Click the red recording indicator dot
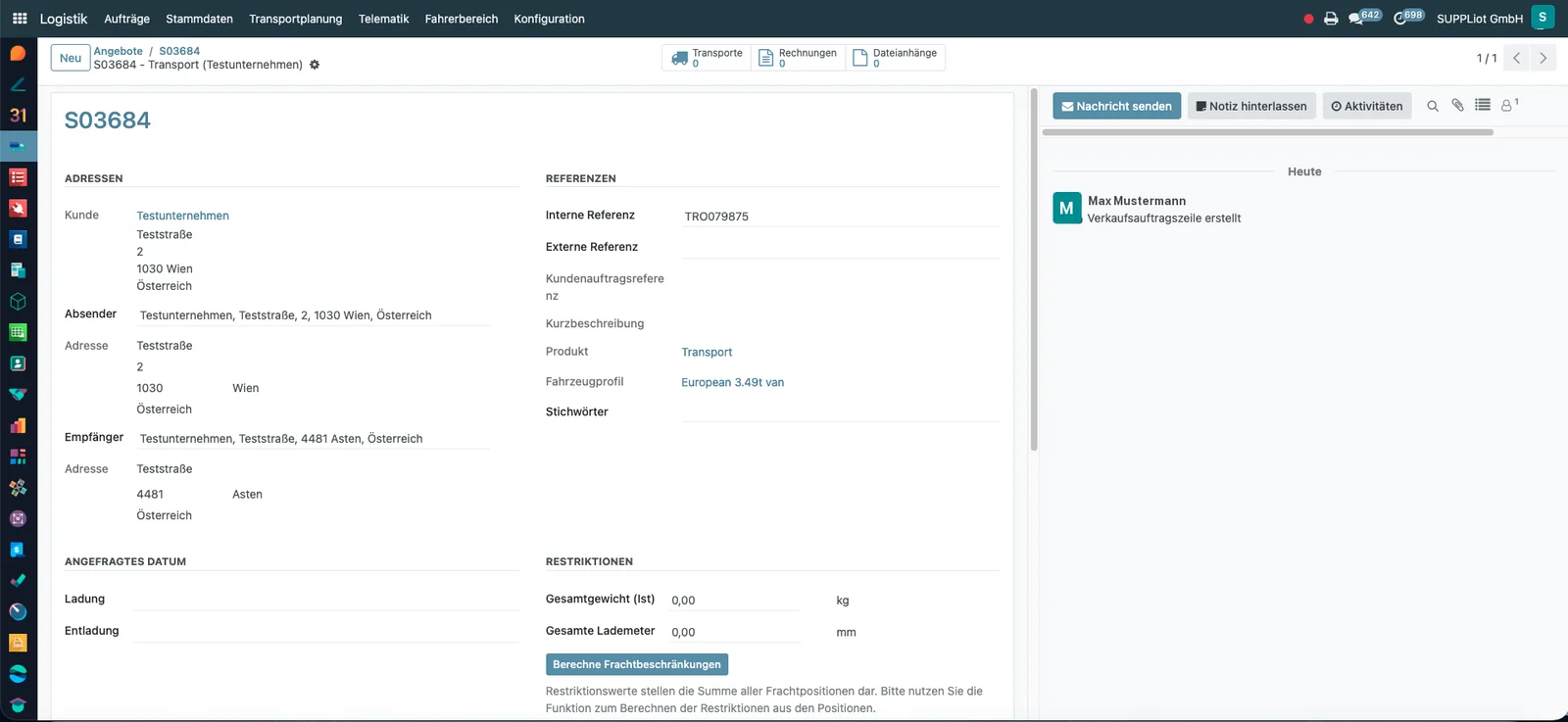Screen dimensions: 1568x722 click(1308, 19)
